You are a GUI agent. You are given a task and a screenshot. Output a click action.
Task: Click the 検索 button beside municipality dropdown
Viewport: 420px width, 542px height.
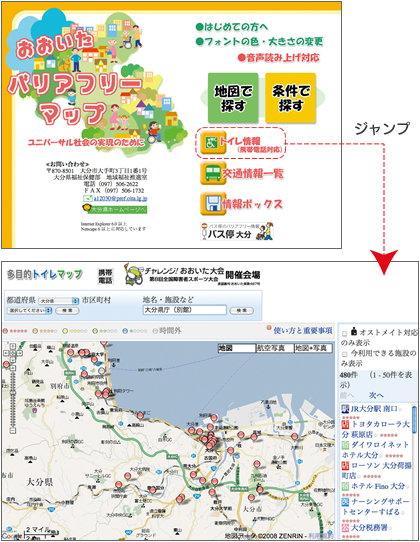(67, 310)
